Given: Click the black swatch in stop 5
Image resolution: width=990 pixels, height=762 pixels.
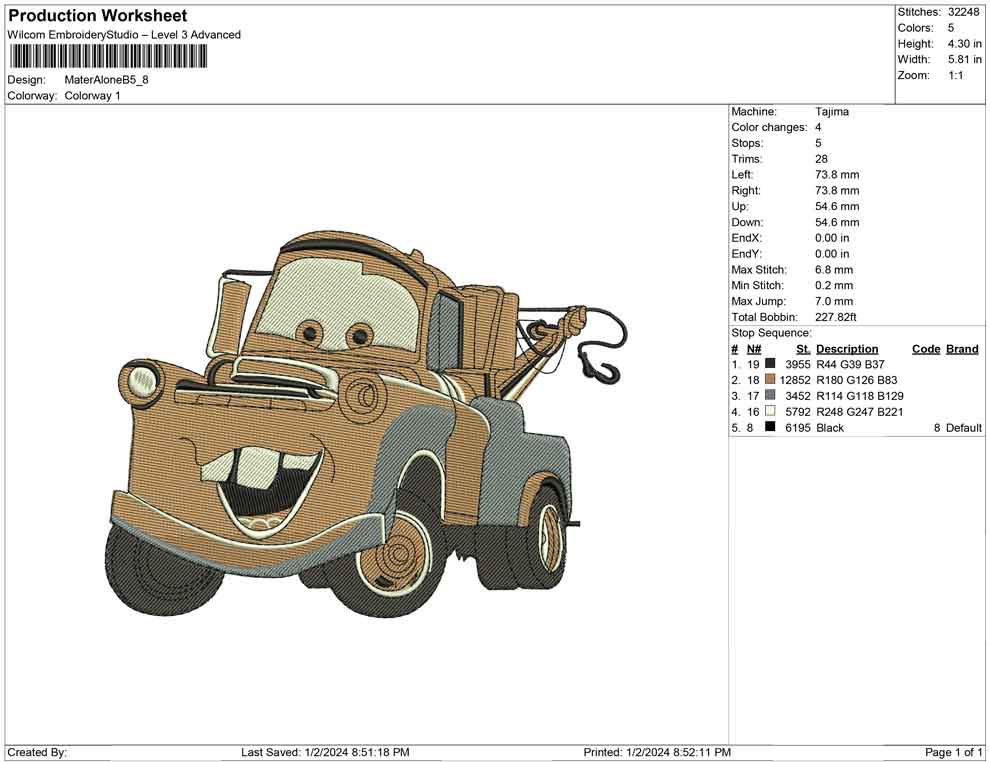Looking at the screenshot, I should [770, 428].
